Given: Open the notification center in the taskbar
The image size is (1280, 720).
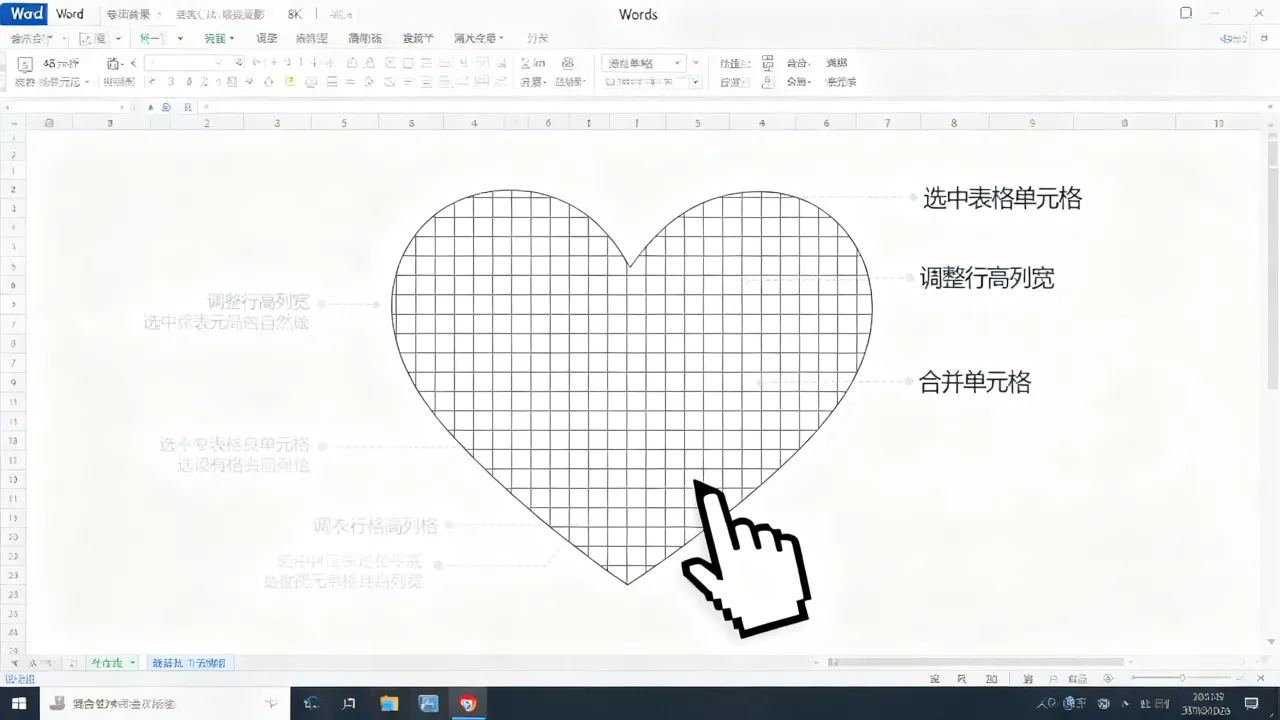Looking at the screenshot, I should pyautogui.click(x=1252, y=703).
